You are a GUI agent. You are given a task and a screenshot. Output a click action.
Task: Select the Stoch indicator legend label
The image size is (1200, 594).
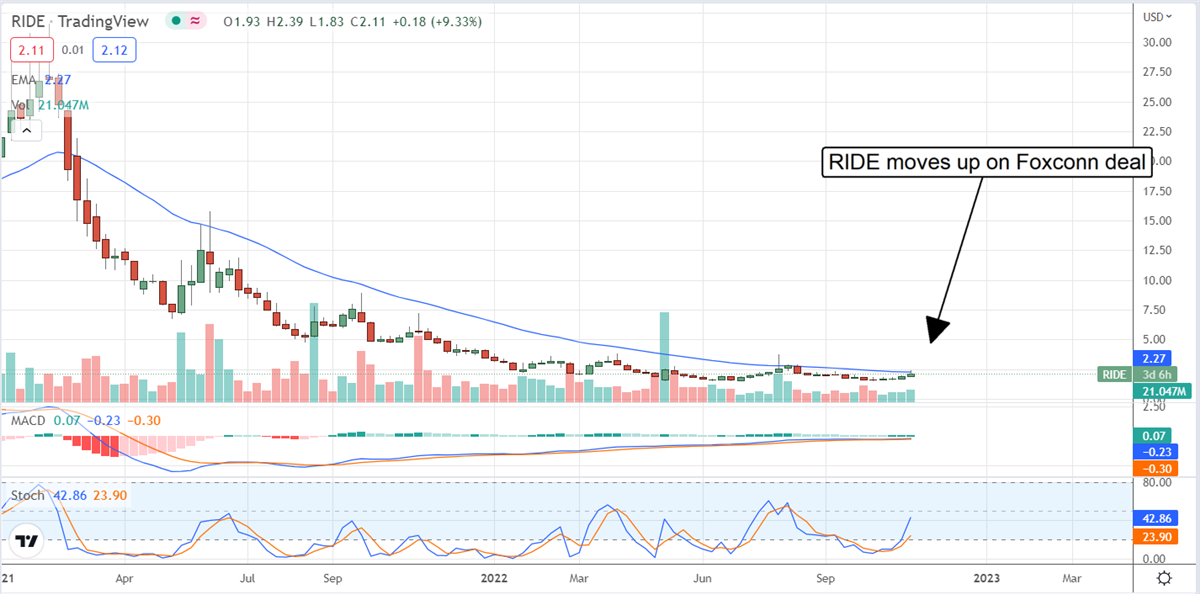tap(26, 494)
